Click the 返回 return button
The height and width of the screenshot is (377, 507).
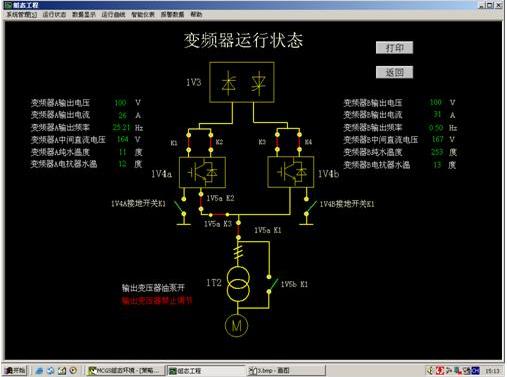coord(394,72)
